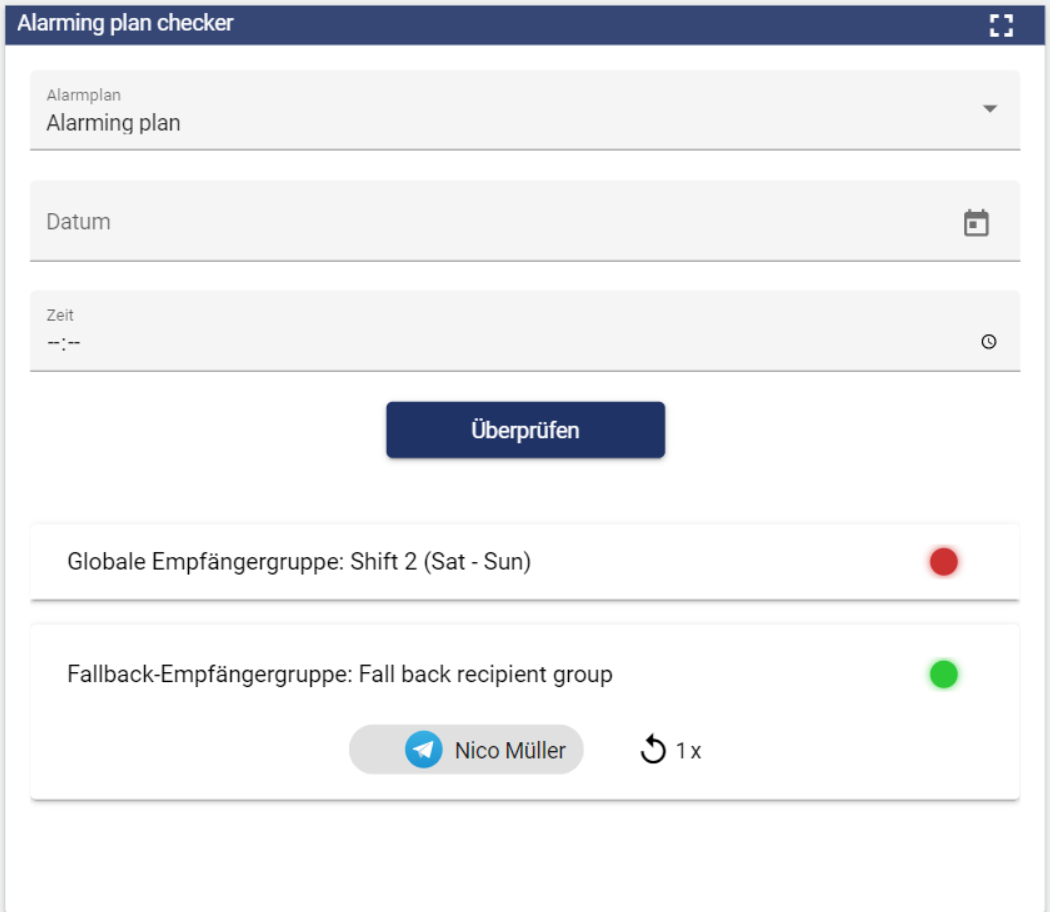
Task: Click the repeat counter arrow icon
Action: 653,750
